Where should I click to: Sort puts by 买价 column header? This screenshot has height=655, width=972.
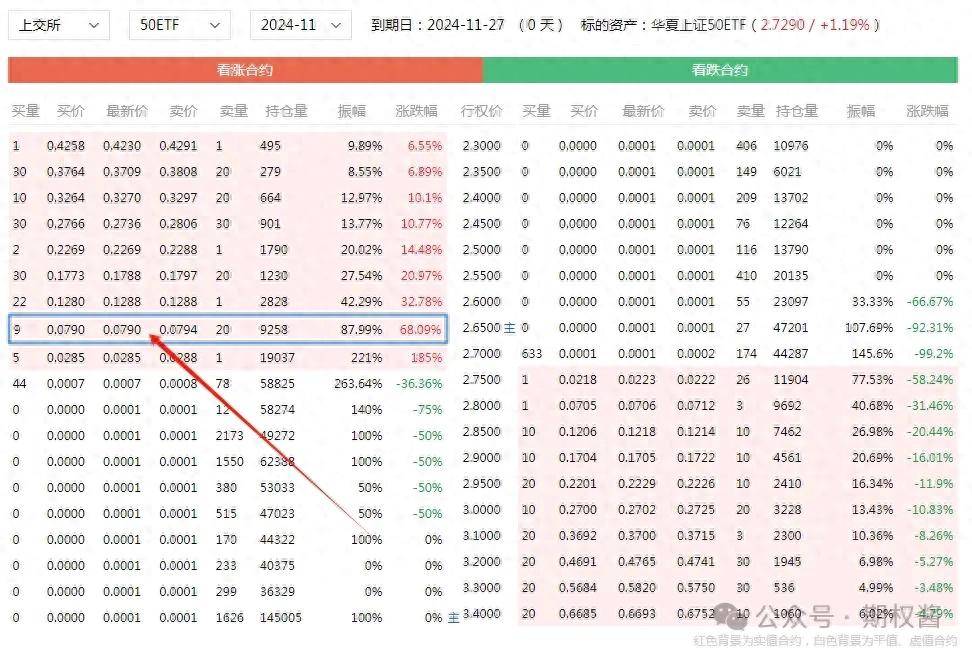(x=584, y=111)
